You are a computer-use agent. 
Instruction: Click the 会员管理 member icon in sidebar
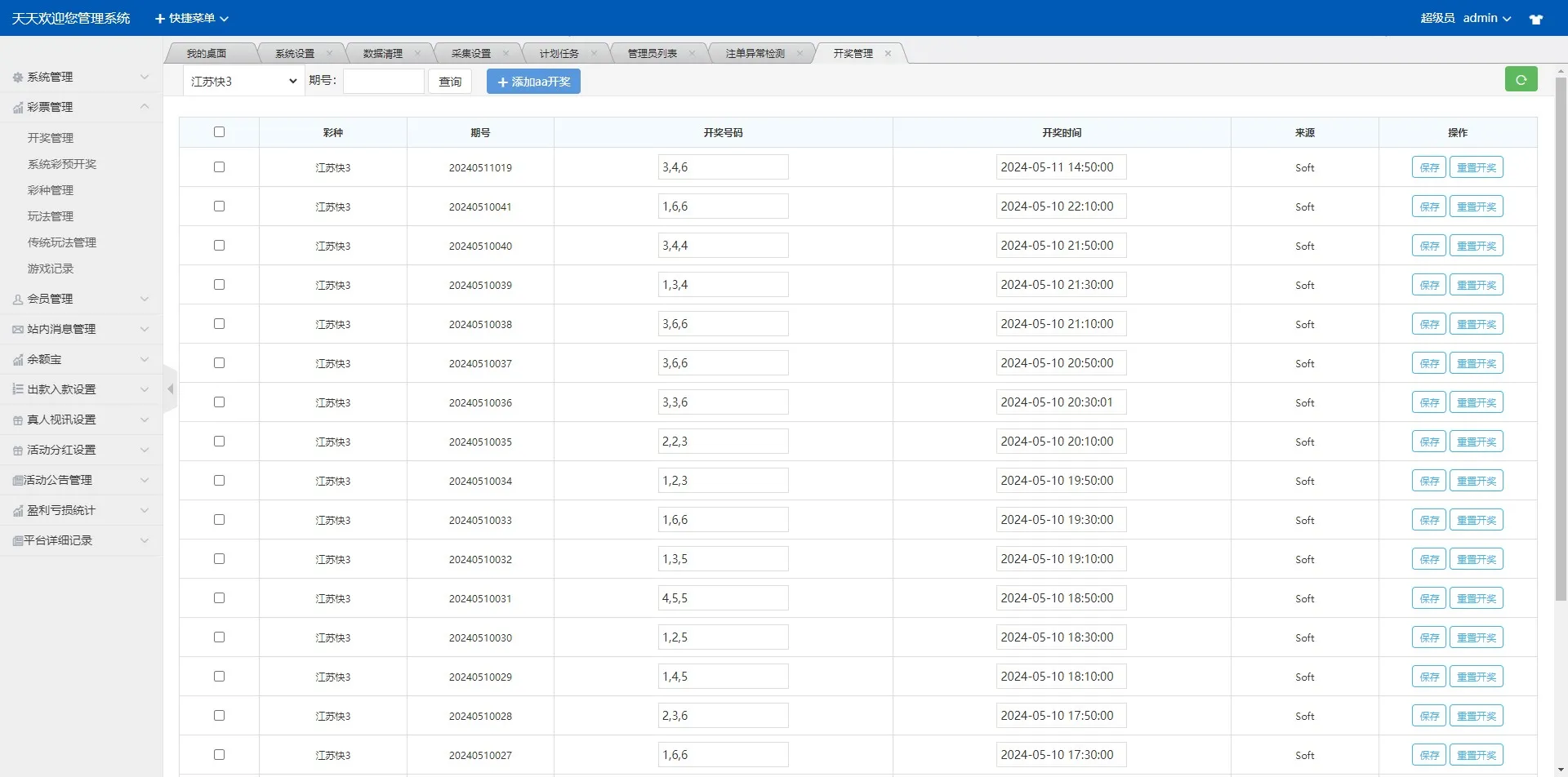[16, 299]
